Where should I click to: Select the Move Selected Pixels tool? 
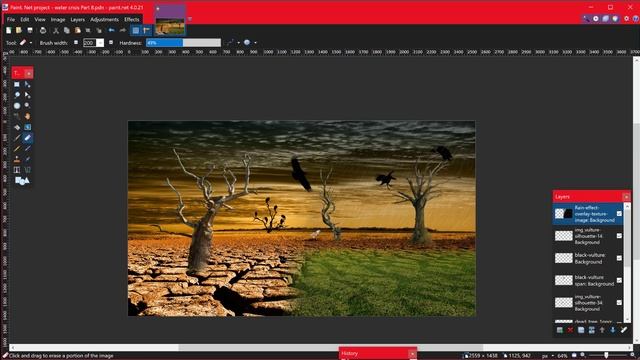click(x=27, y=84)
